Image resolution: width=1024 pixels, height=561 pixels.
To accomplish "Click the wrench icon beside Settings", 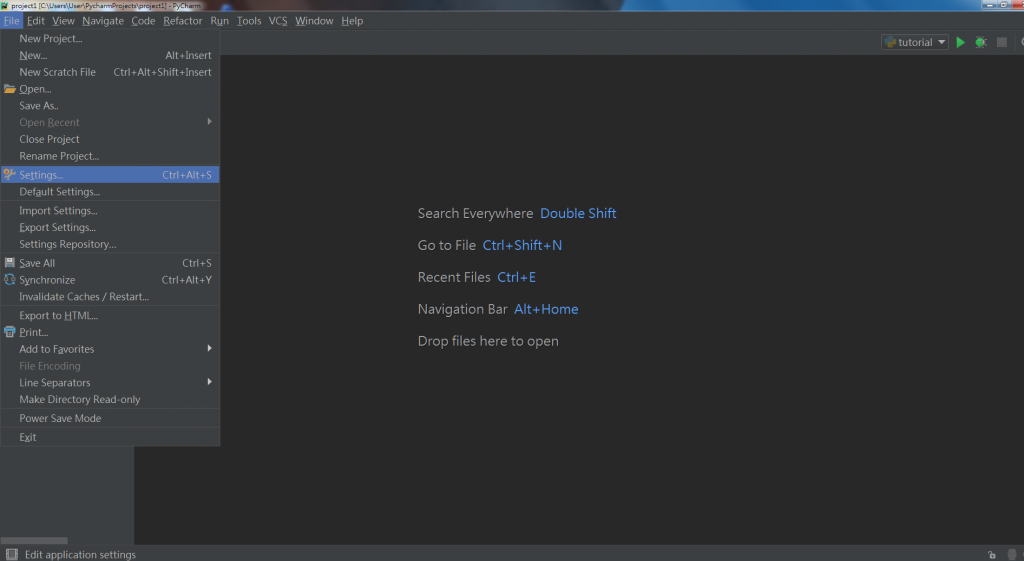I will pyautogui.click(x=9, y=174).
